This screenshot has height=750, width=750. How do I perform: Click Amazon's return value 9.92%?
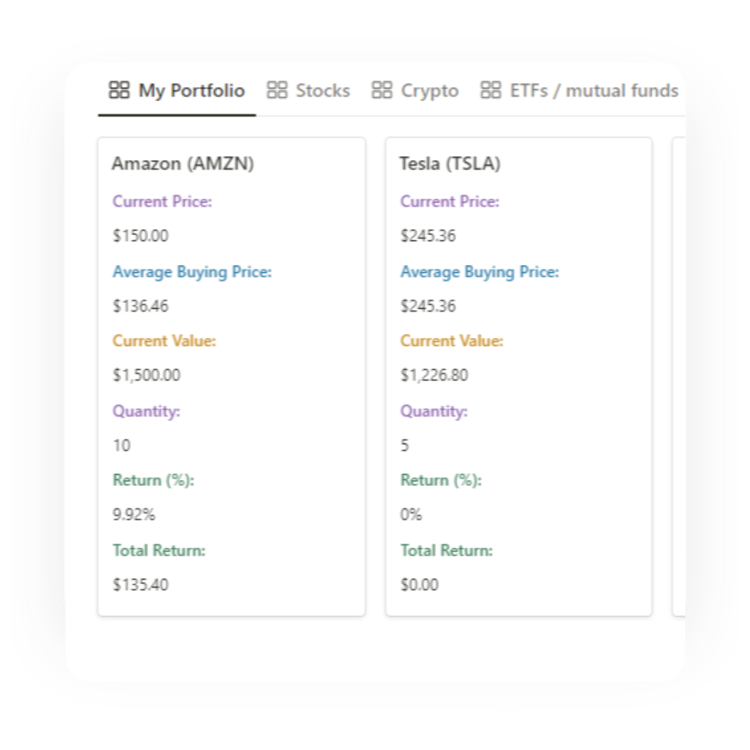[x=134, y=515]
